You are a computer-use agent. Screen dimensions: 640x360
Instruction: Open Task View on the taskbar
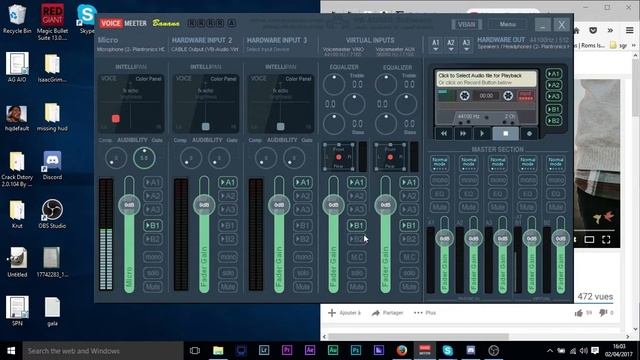[195, 351]
